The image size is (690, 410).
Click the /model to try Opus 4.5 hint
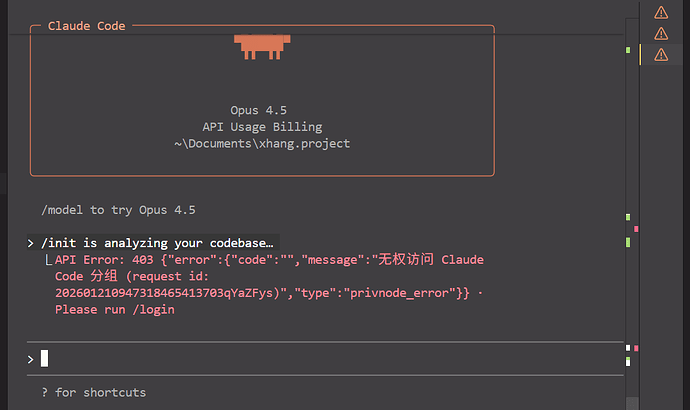[118, 210]
